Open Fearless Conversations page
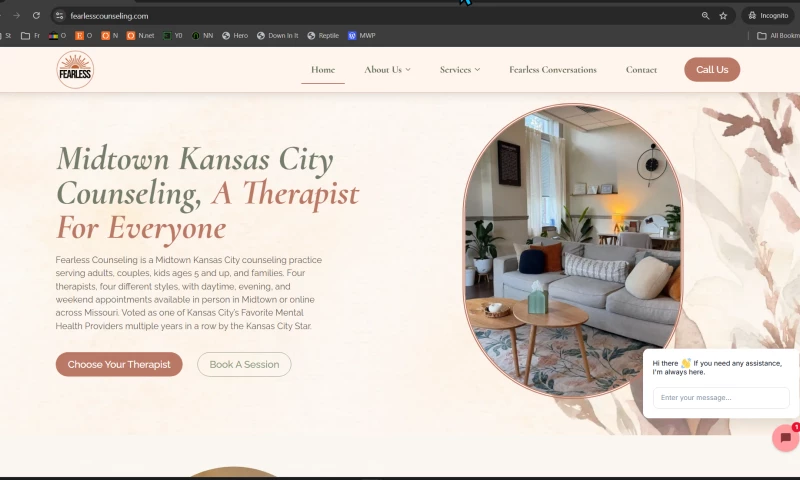This screenshot has height=480, width=800. pos(553,70)
